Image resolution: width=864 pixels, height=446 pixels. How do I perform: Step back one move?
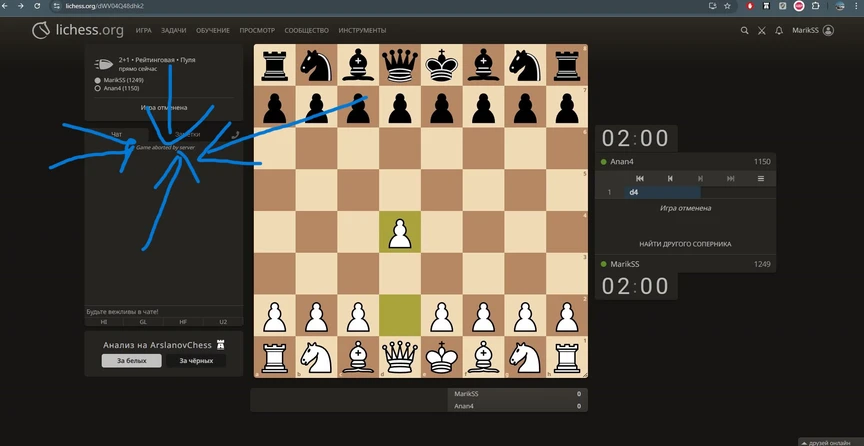click(x=670, y=178)
